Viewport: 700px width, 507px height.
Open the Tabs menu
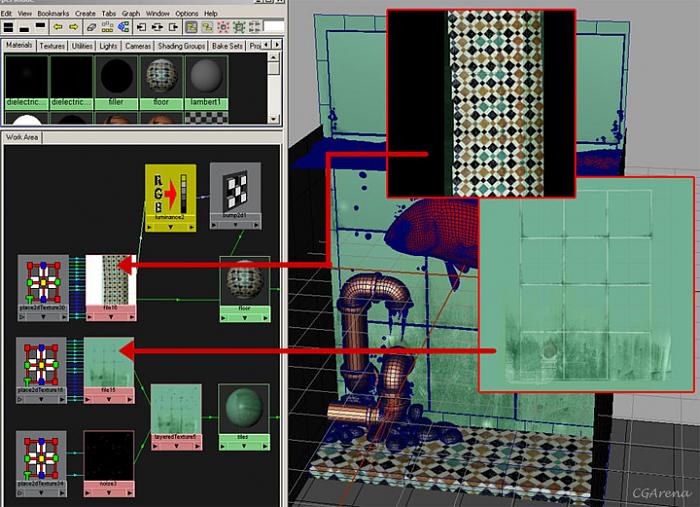[108, 13]
